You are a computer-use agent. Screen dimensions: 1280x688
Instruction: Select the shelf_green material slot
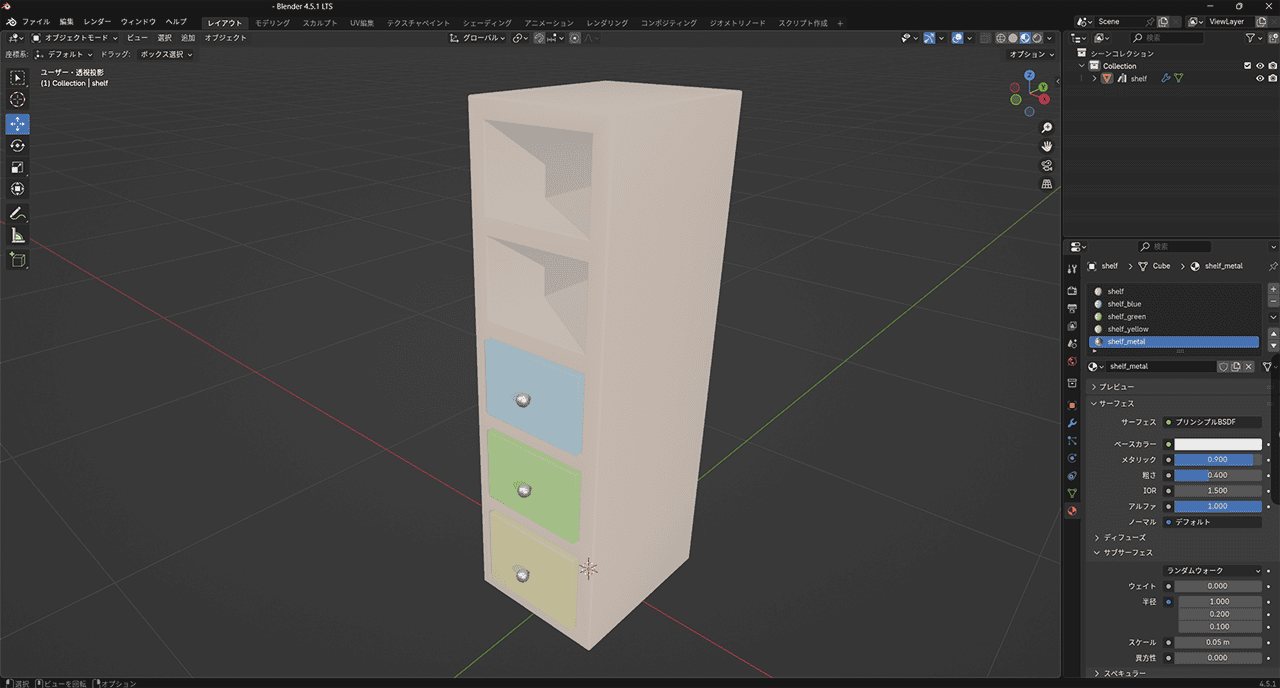(1127, 317)
